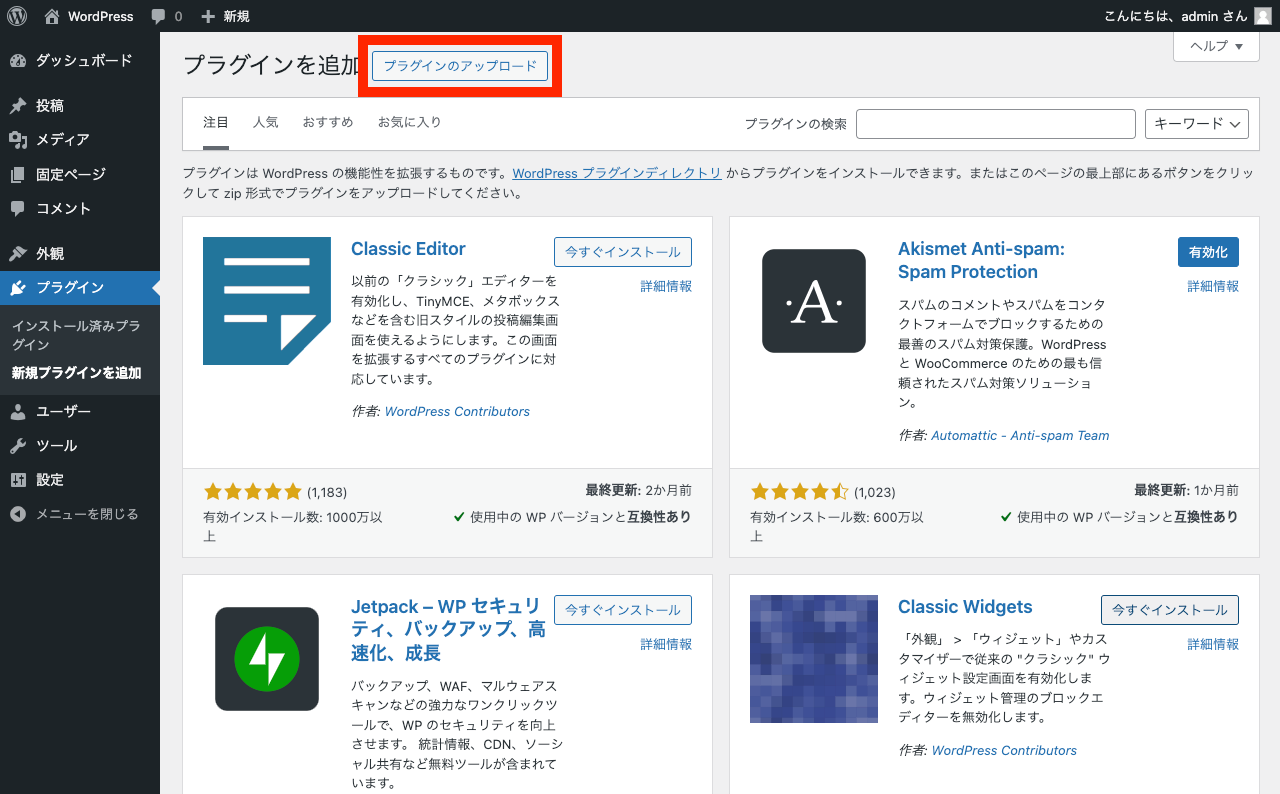This screenshot has width=1280, height=794.
Task: Open 設定 menu label
Action: tap(50, 480)
